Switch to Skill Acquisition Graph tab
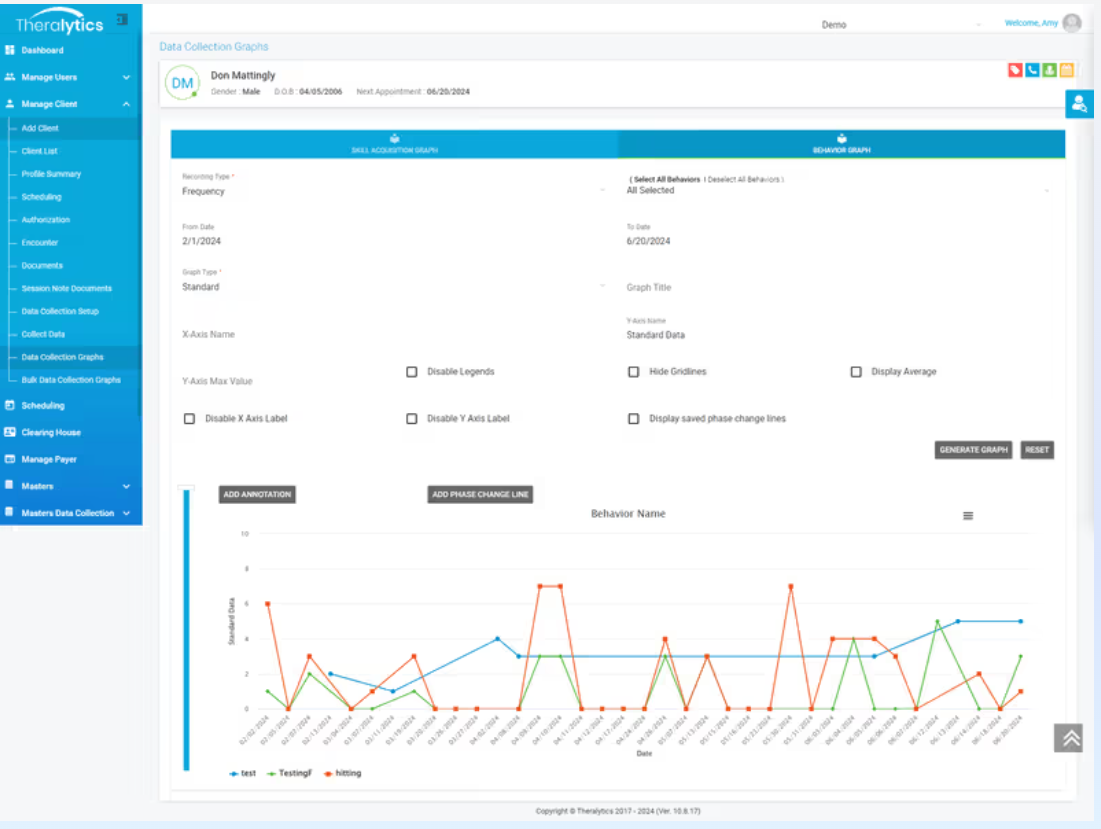Viewport: 1101px width, 829px height. 394,144
